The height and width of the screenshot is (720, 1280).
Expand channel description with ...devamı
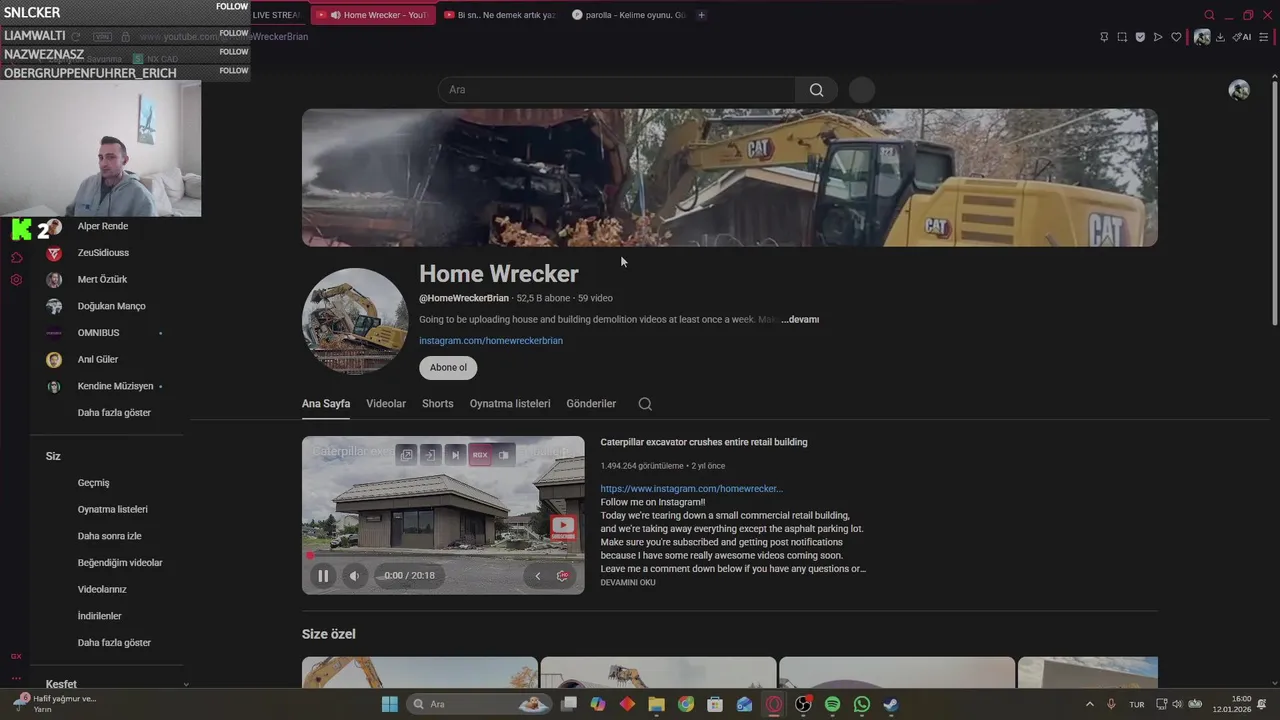click(x=800, y=320)
